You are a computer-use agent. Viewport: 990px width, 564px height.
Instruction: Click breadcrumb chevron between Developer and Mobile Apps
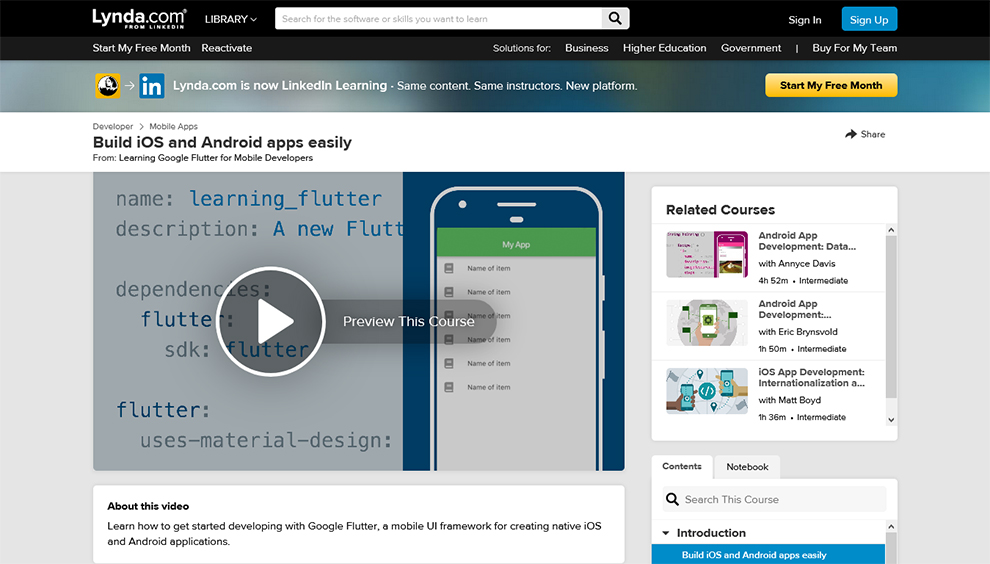click(x=141, y=126)
